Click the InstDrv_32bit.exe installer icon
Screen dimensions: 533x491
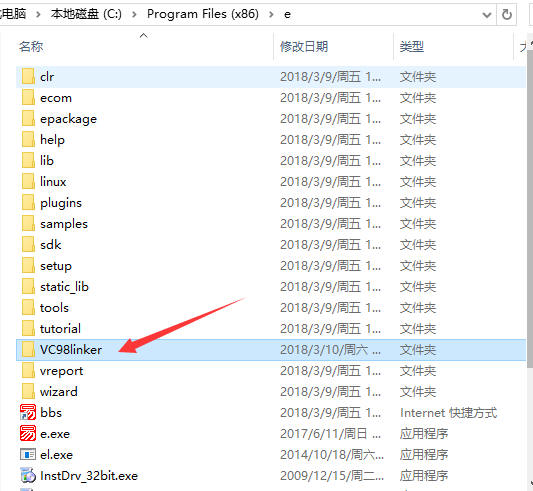[x=28, y=475]
